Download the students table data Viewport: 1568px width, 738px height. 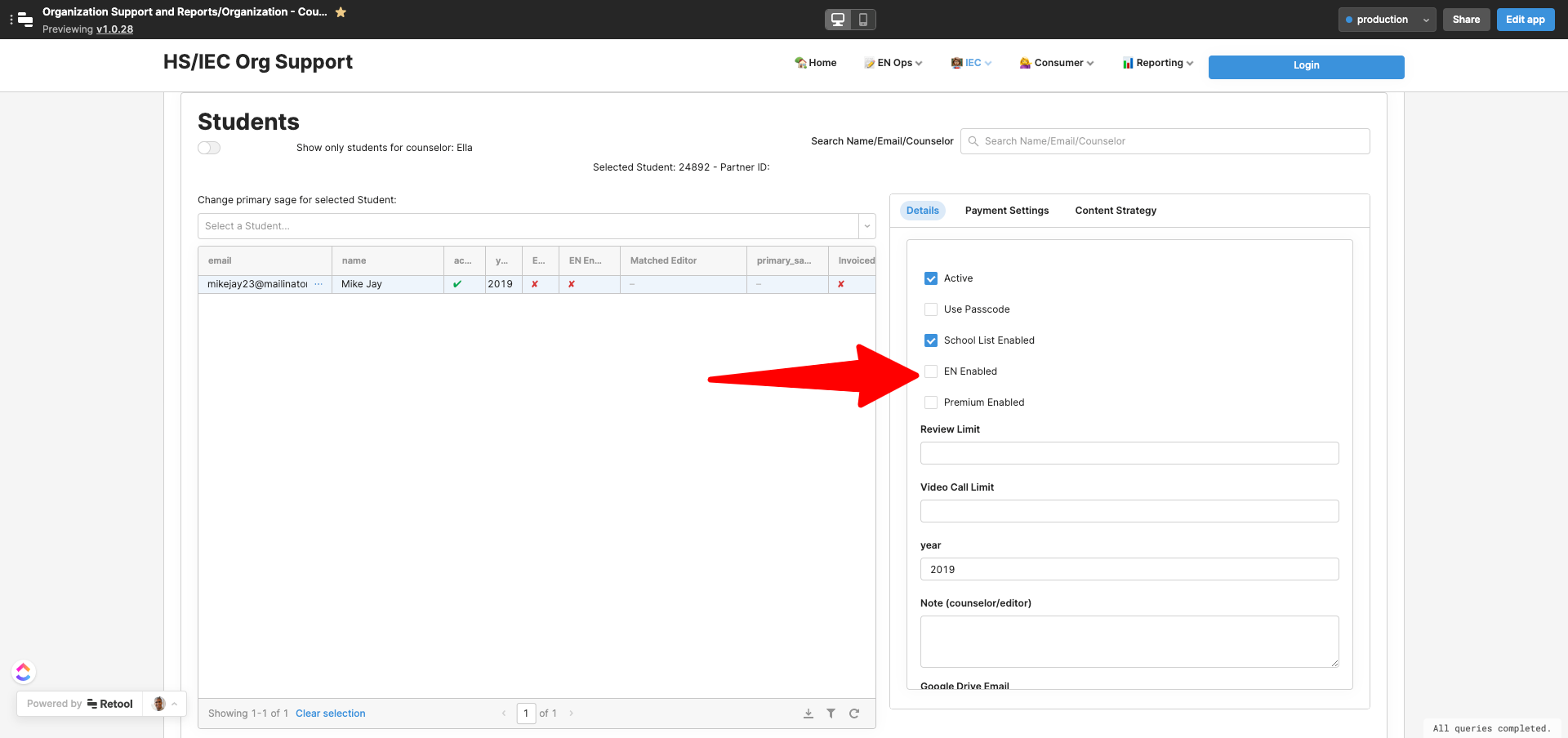click(x=808, y=714)
